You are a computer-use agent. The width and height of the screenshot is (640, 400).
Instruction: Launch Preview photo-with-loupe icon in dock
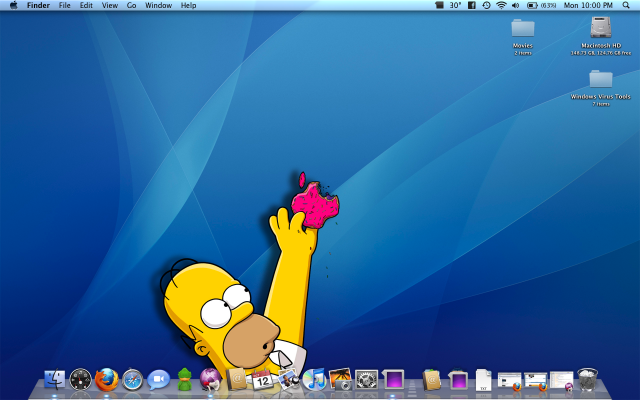(288, 380)
